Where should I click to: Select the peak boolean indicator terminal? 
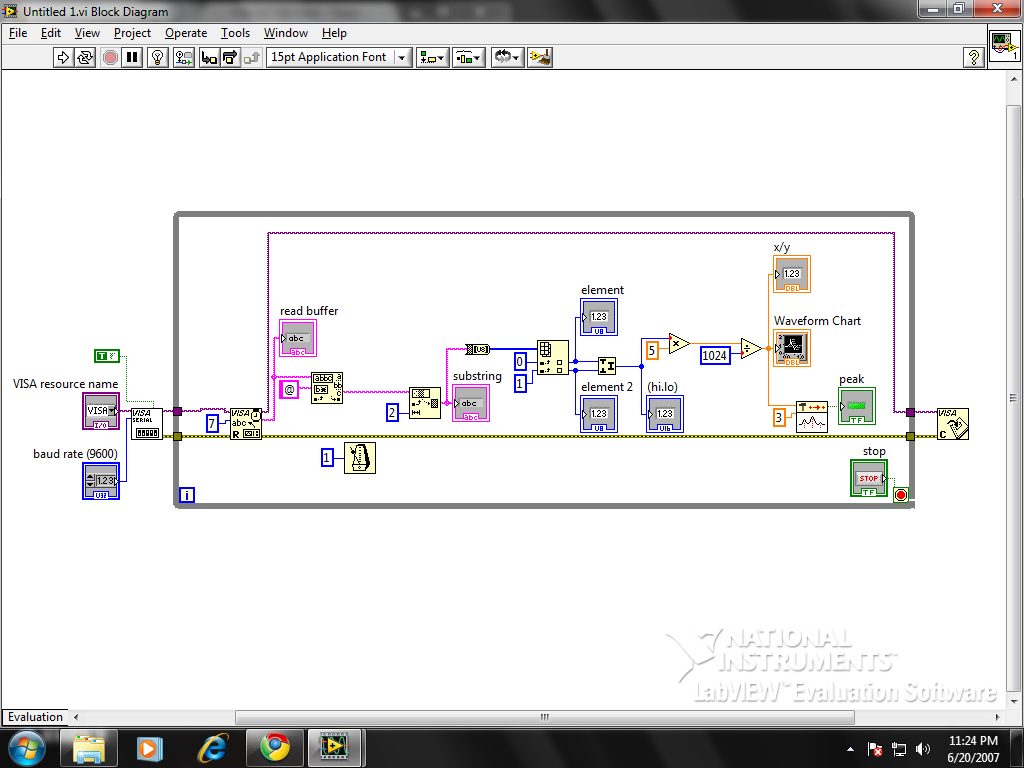857,406
